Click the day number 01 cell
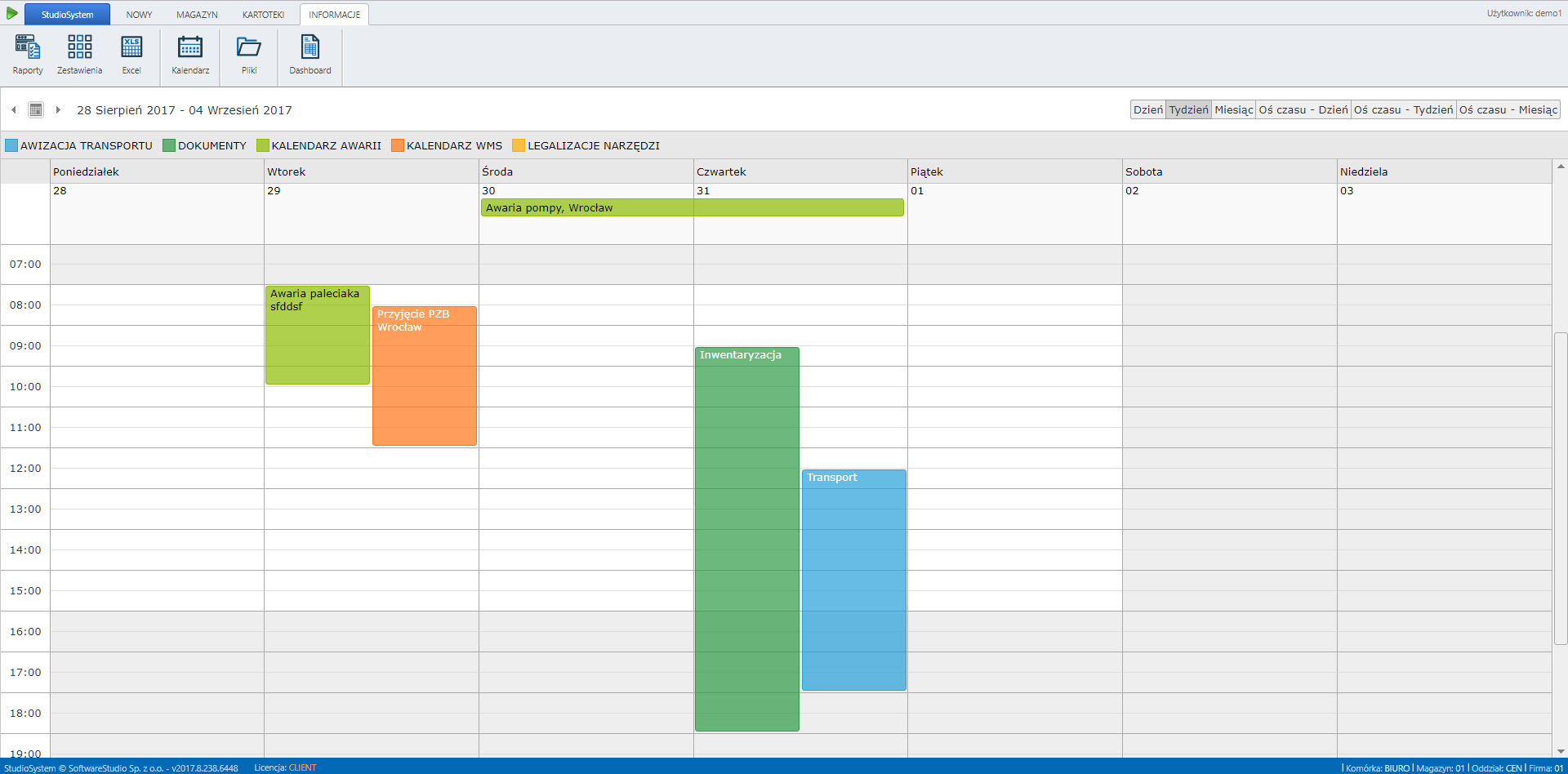 click(x=1015, y=213)
